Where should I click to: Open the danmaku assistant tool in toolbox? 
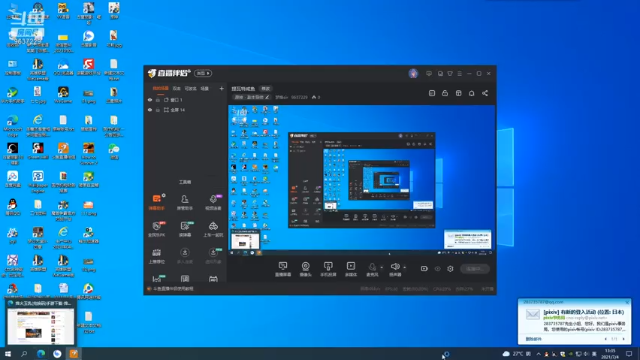156,202
